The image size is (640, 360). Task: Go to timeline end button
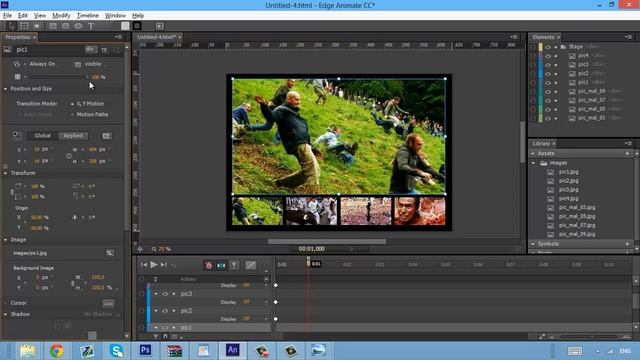(x=164, y=265)
